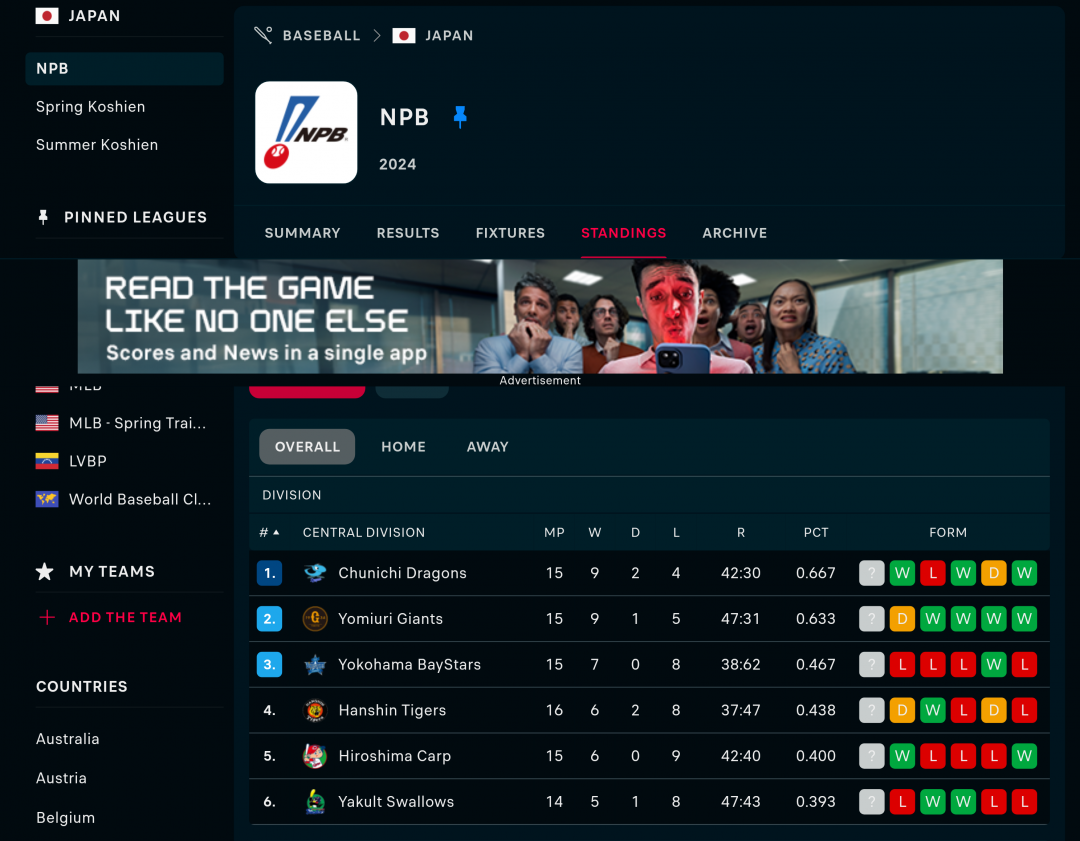Click the 0.667 percentage for Chunichi Dragons
Image resolution: width=1080 pixels, height=841 pixels.
tap(816, 573)
